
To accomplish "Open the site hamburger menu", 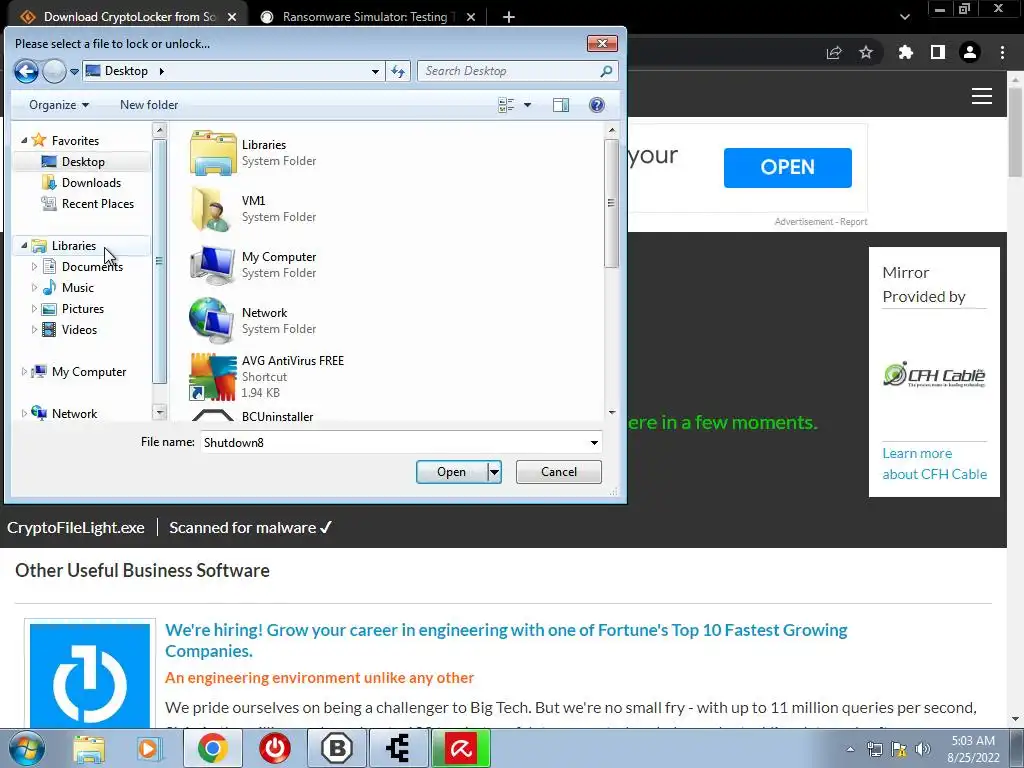I will tap(982, 96).
